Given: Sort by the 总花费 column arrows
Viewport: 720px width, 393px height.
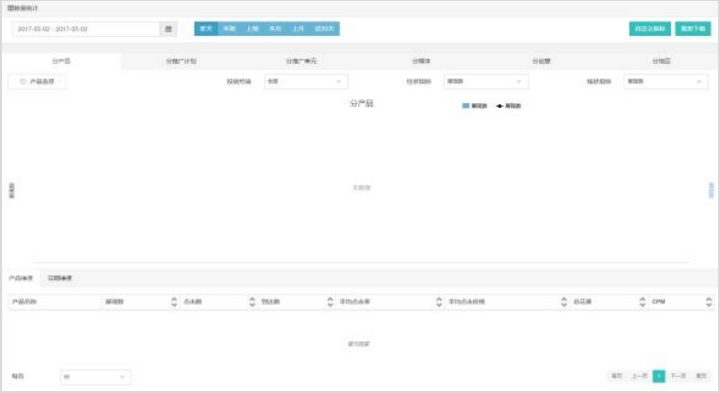Looking at the screenshot, I should click(x=642, y=302).
